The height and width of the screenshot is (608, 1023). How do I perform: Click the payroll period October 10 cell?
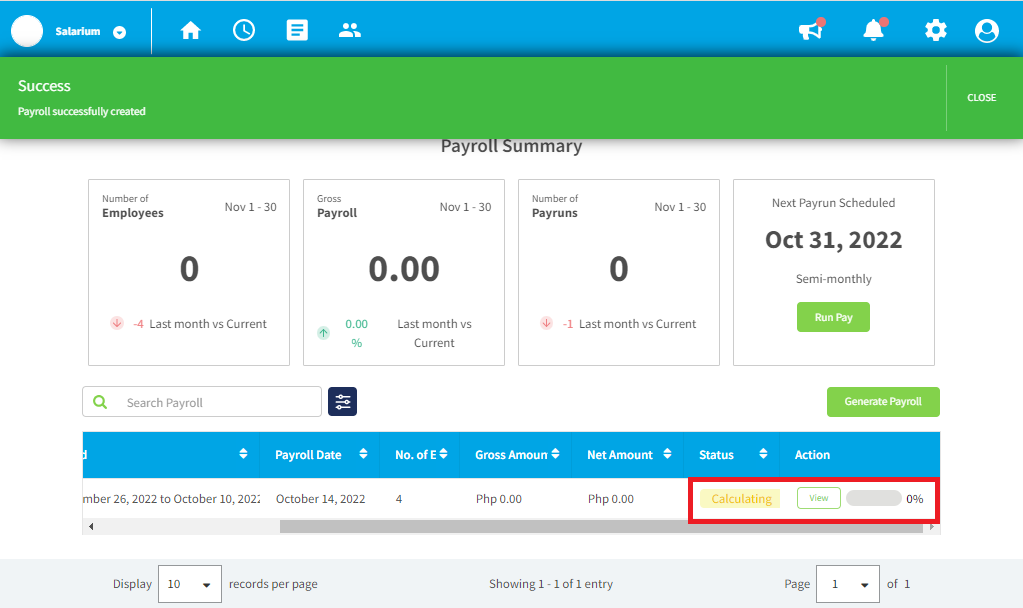click(x=171, y=499)
